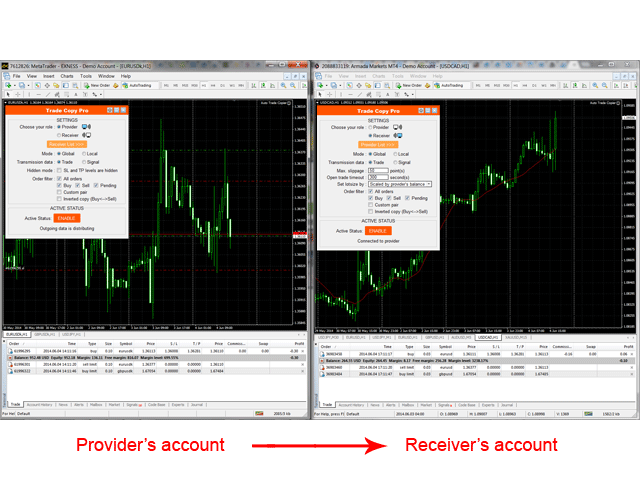The image size is (640, 480).
Task: Open profiles dropdown arrow in Armada Markets toolbar
Action: 340,85
